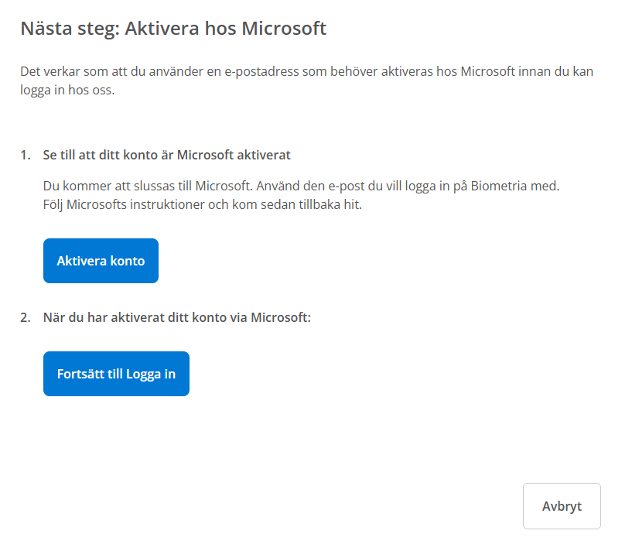
Task: Cancel with the Avbryt button
Action: pos(562,506)
